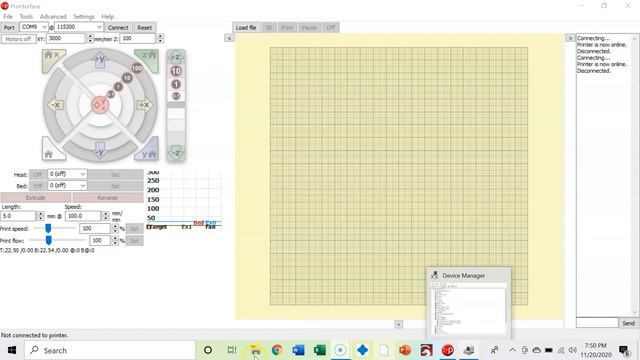This screenshot has height=360, width=640.
Task: Send the typed command with Send
Action: (x=629, y=323)
